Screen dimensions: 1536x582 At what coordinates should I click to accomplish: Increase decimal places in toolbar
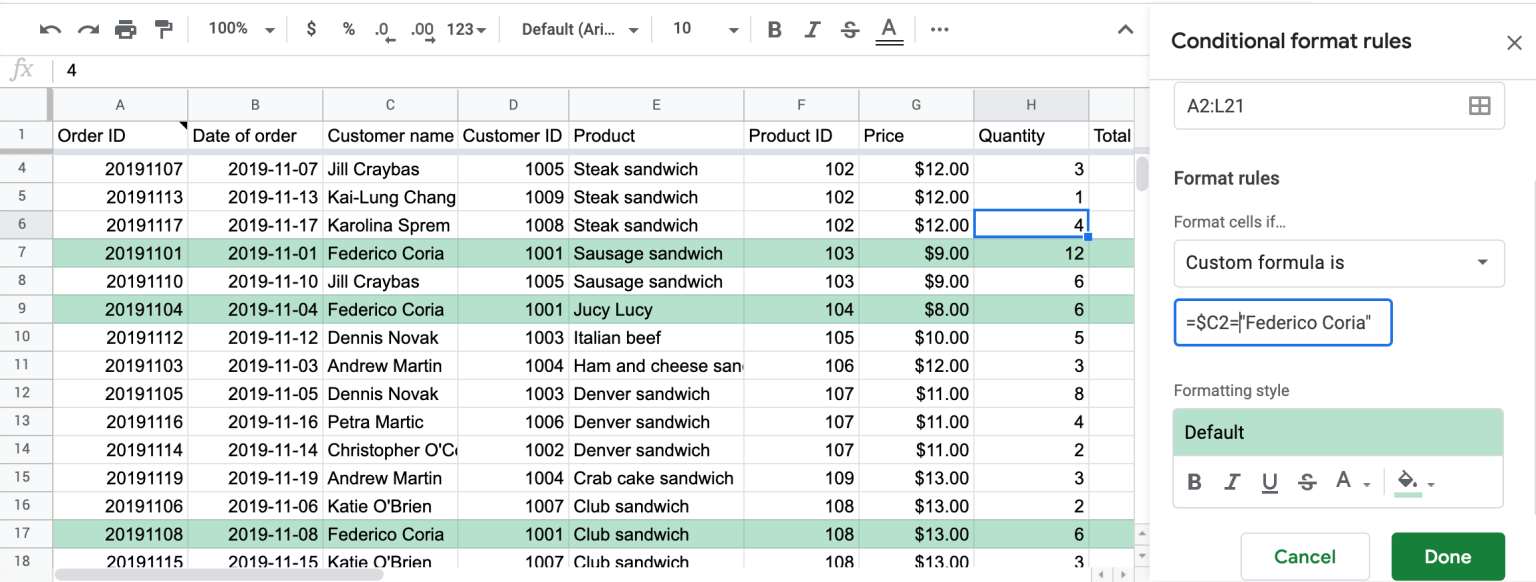(420, 29)
